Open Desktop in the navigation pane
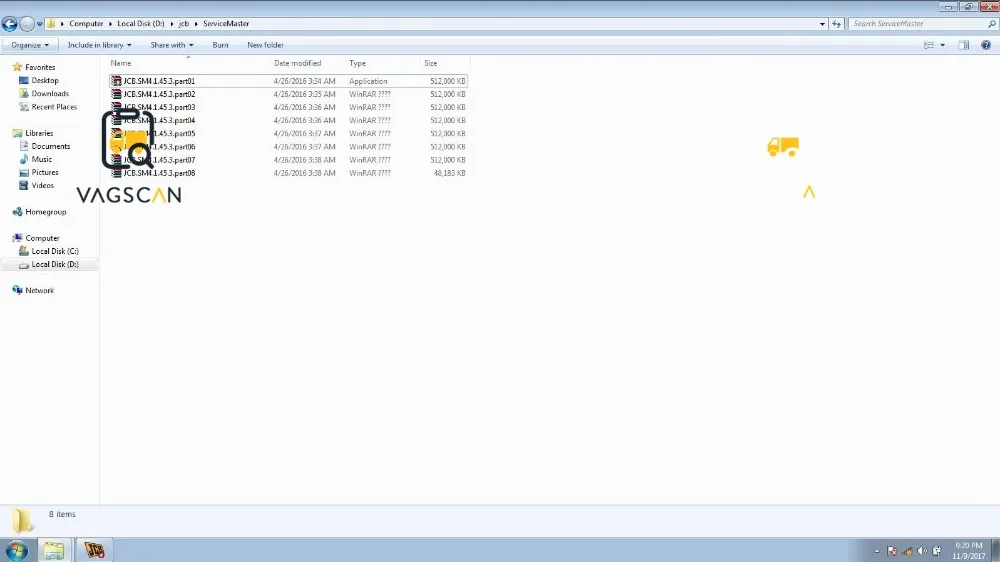This screenshot has height=562, width=1000. (45, 80)
